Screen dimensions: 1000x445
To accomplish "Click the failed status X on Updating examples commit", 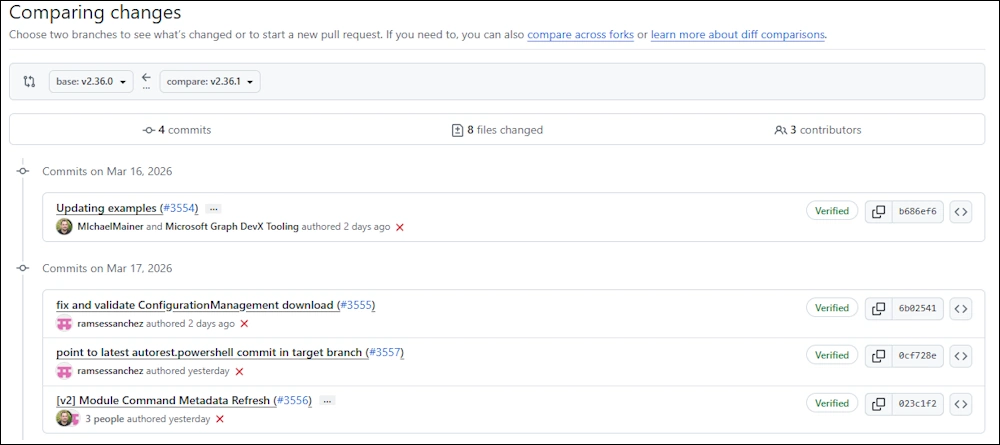I will coord(400,228).
